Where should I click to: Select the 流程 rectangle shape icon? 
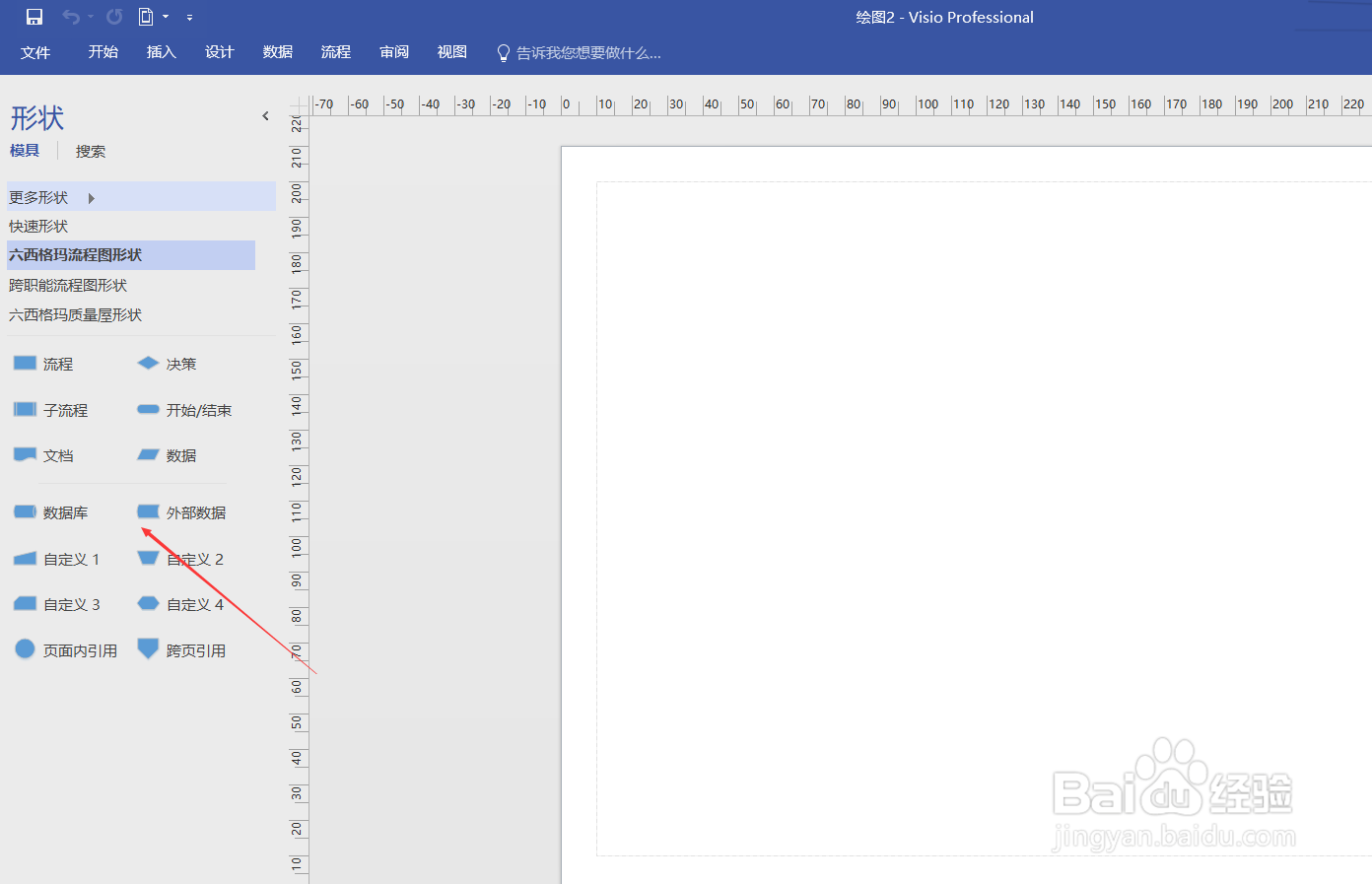click(25, 364)
